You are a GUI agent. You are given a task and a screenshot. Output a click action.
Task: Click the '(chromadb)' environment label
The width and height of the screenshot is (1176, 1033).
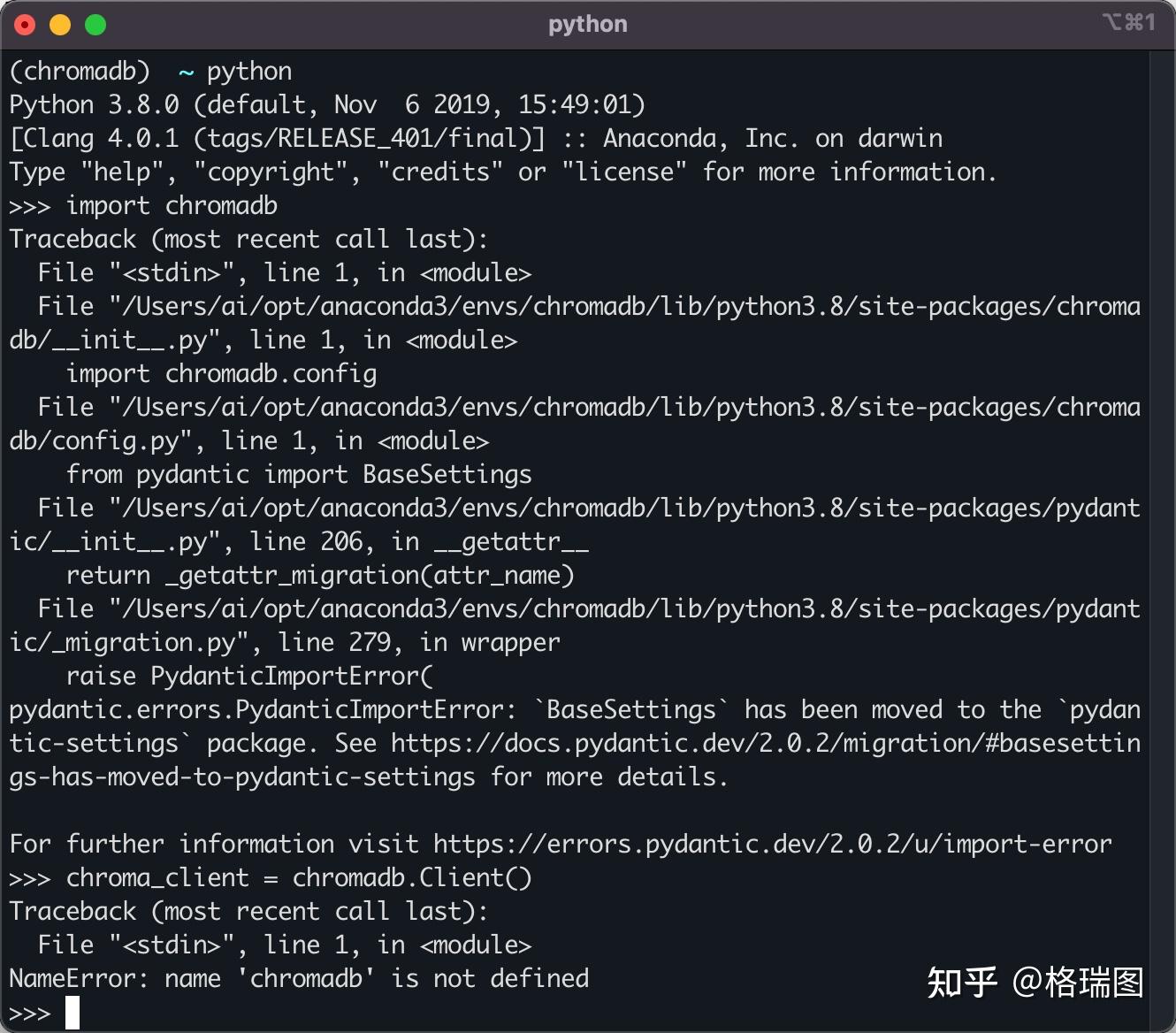coord(80,72)
